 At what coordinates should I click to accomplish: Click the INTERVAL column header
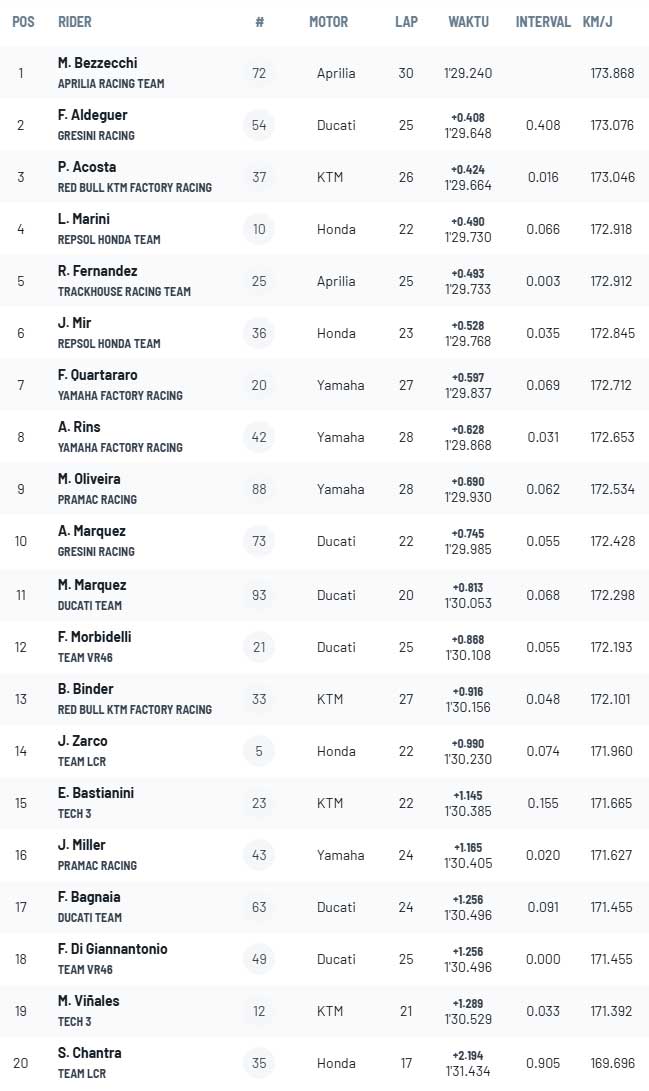pos(543,22)
